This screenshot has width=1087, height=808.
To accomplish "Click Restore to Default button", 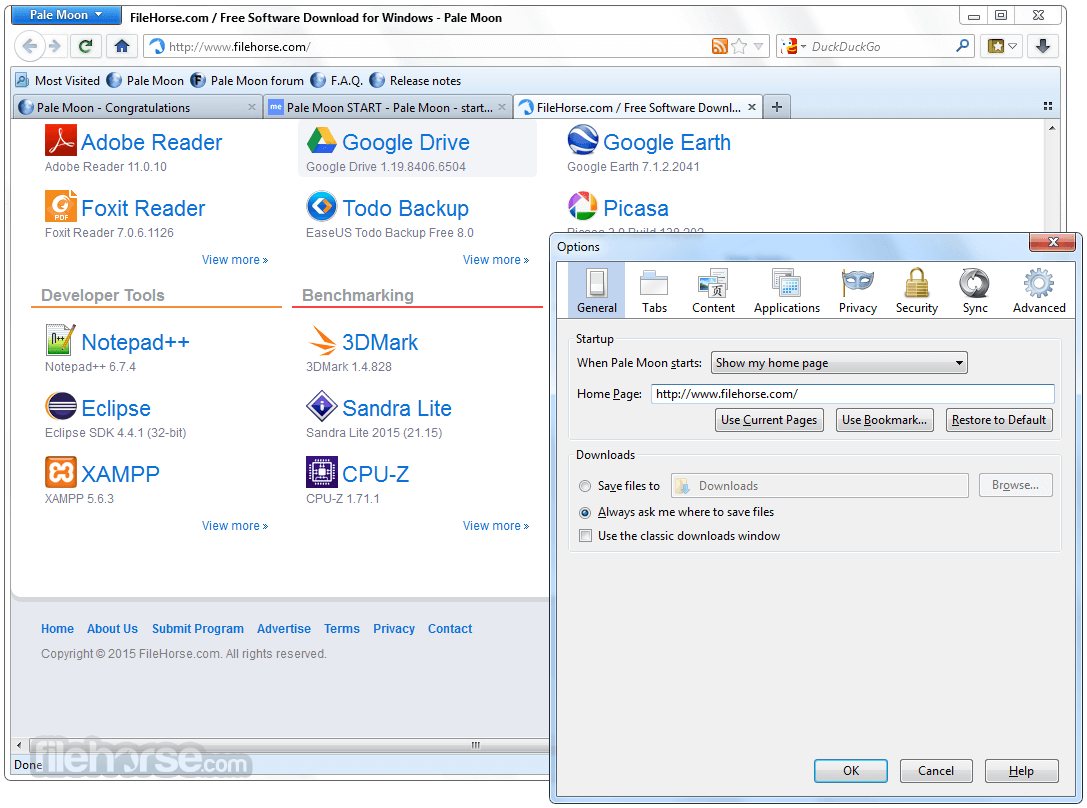I will [999, 420].
